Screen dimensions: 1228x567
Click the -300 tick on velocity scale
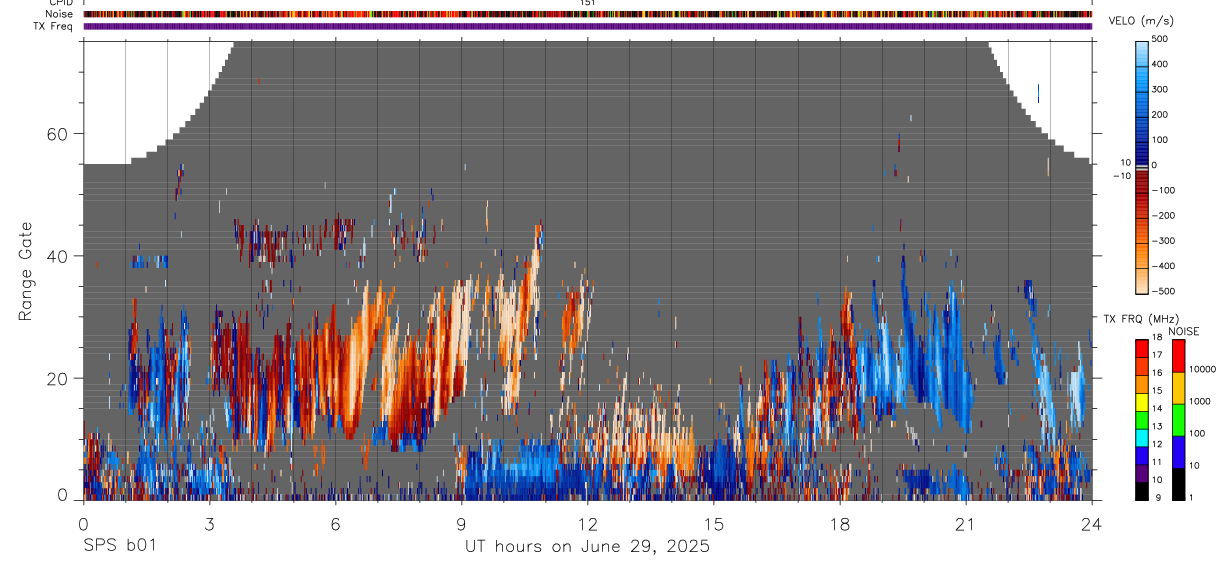1164,241
